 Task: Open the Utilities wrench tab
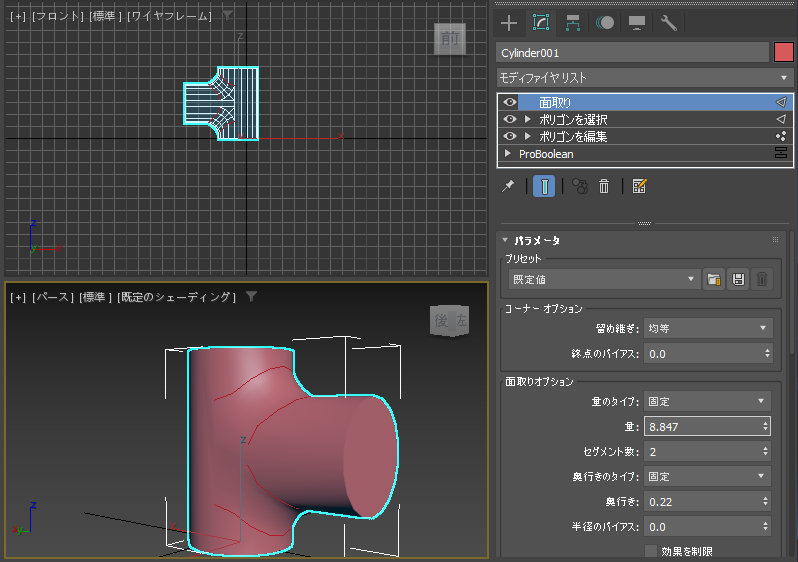point(668,23)
